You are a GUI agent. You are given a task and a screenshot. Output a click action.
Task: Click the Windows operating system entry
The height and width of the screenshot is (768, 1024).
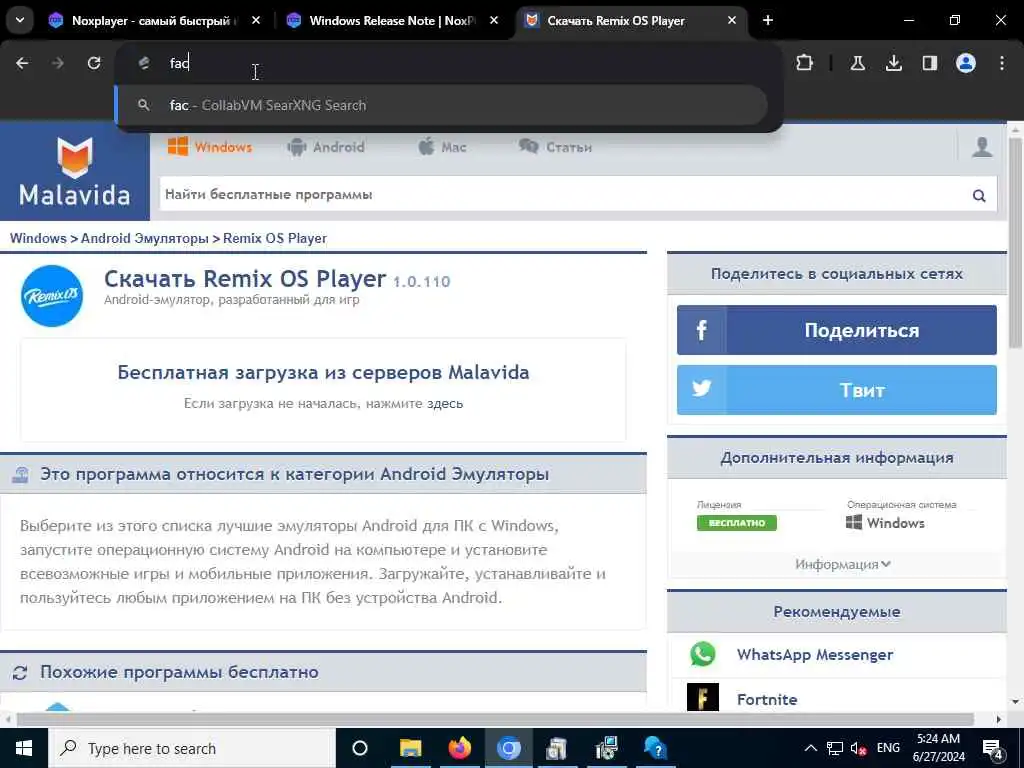click(x=886, y=522)
